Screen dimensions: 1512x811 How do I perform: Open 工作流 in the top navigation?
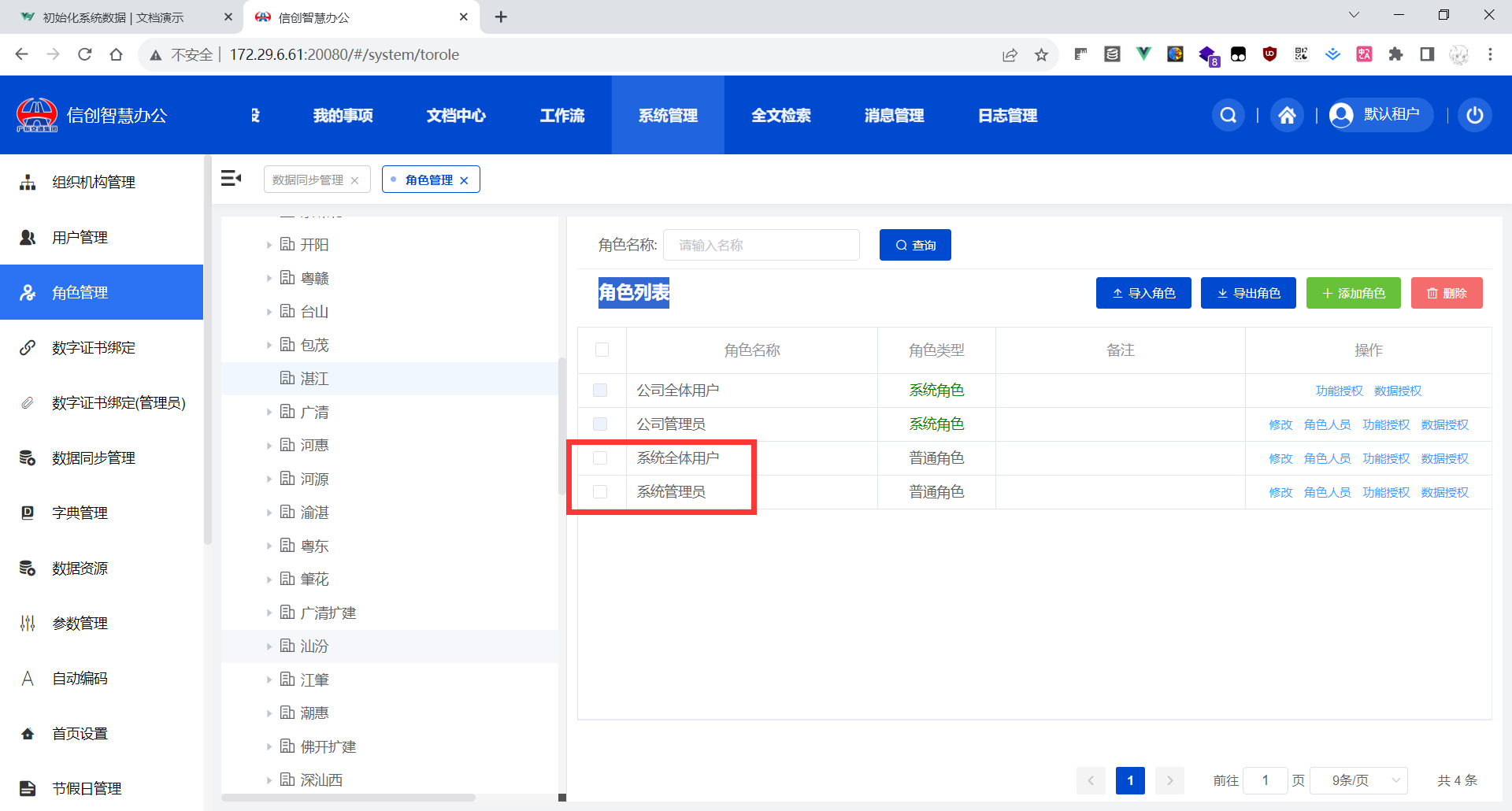tap(562, 116)
